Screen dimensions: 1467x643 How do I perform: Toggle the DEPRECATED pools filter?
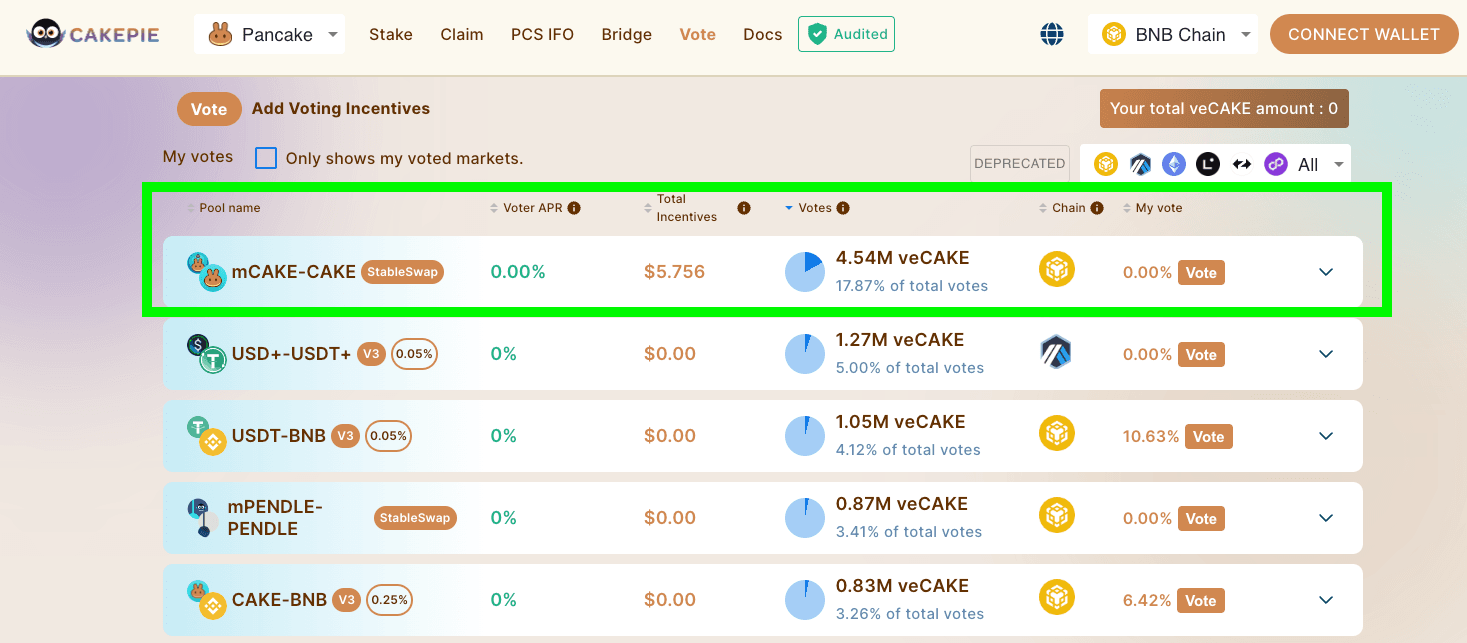(x=1019, y=164)
